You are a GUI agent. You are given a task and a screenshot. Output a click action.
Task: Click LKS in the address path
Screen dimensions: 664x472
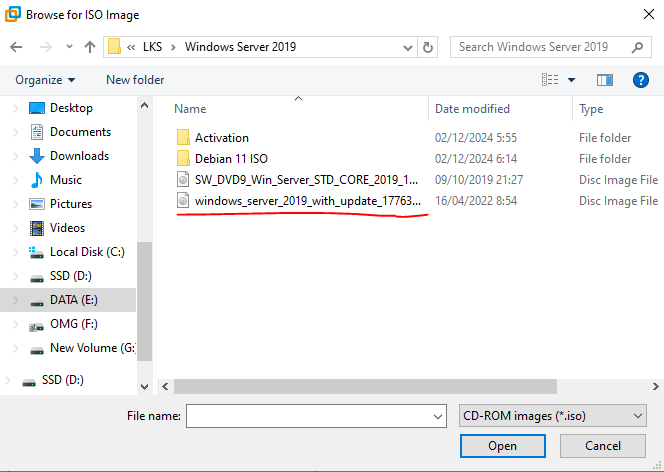pos(152,47)
